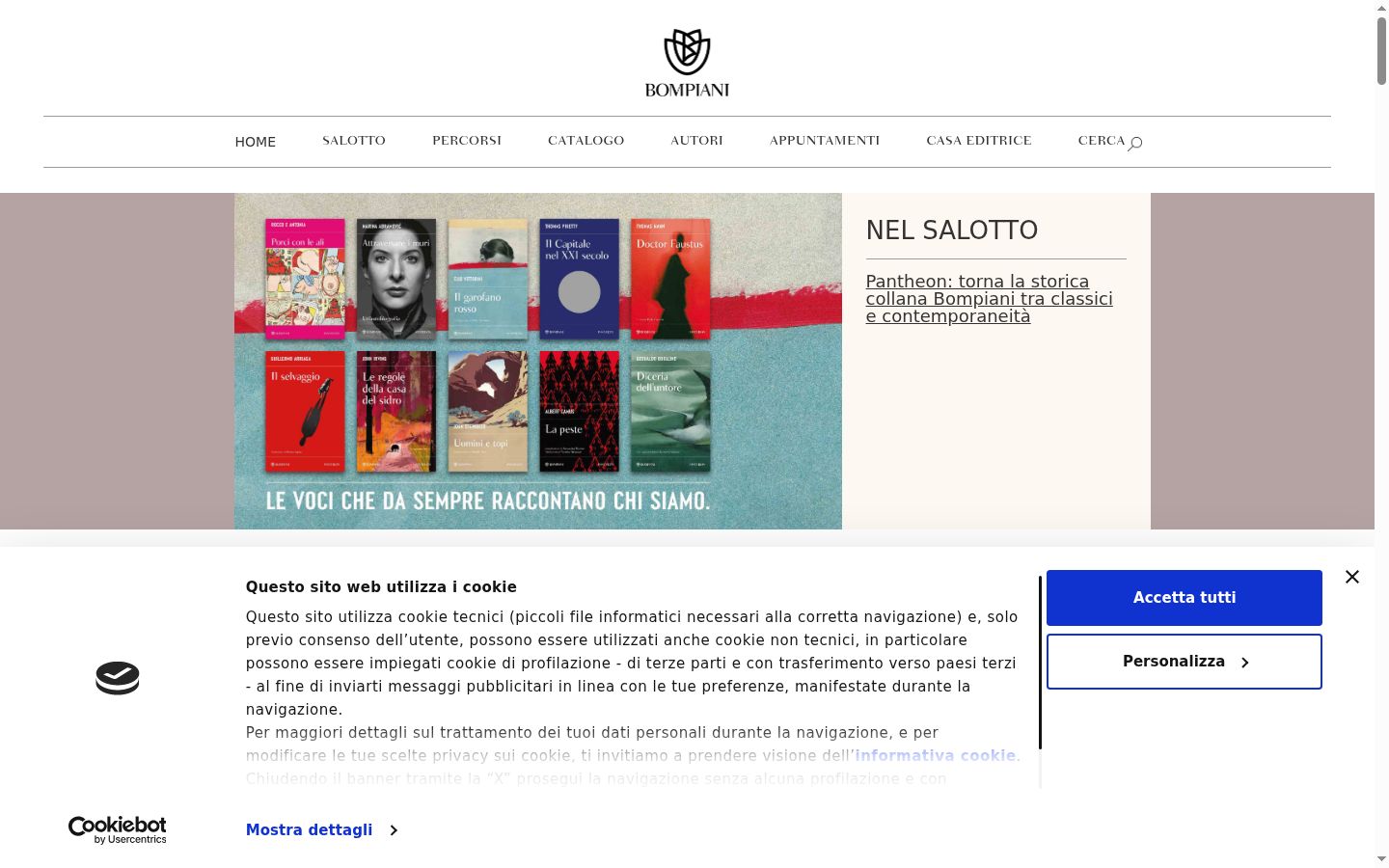Click the Il selvaggio book cover
Image resolution: width=1389 pixels, height=868 pixels.
305,412
